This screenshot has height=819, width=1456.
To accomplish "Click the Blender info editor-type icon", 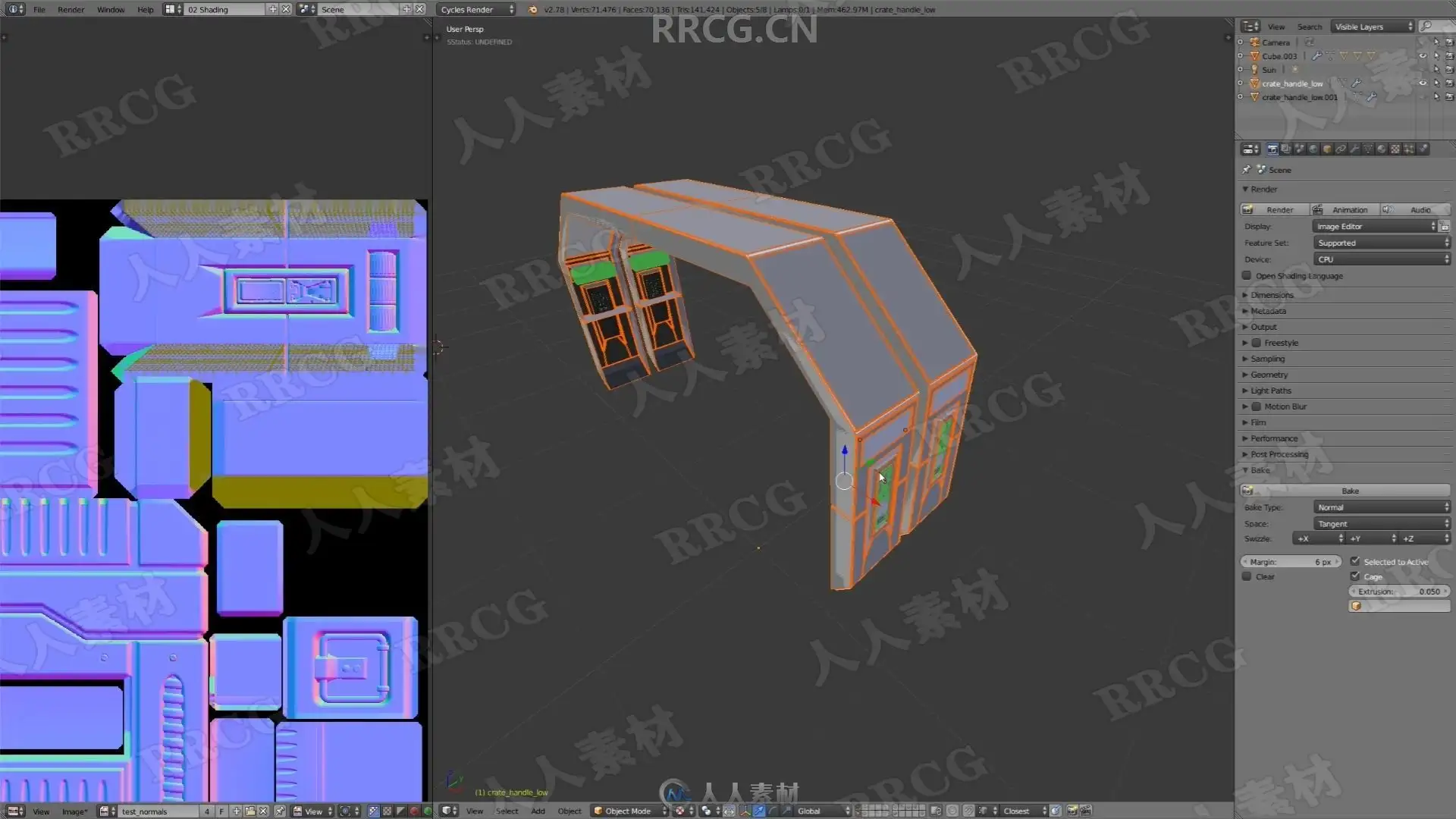I will [15, 9].
